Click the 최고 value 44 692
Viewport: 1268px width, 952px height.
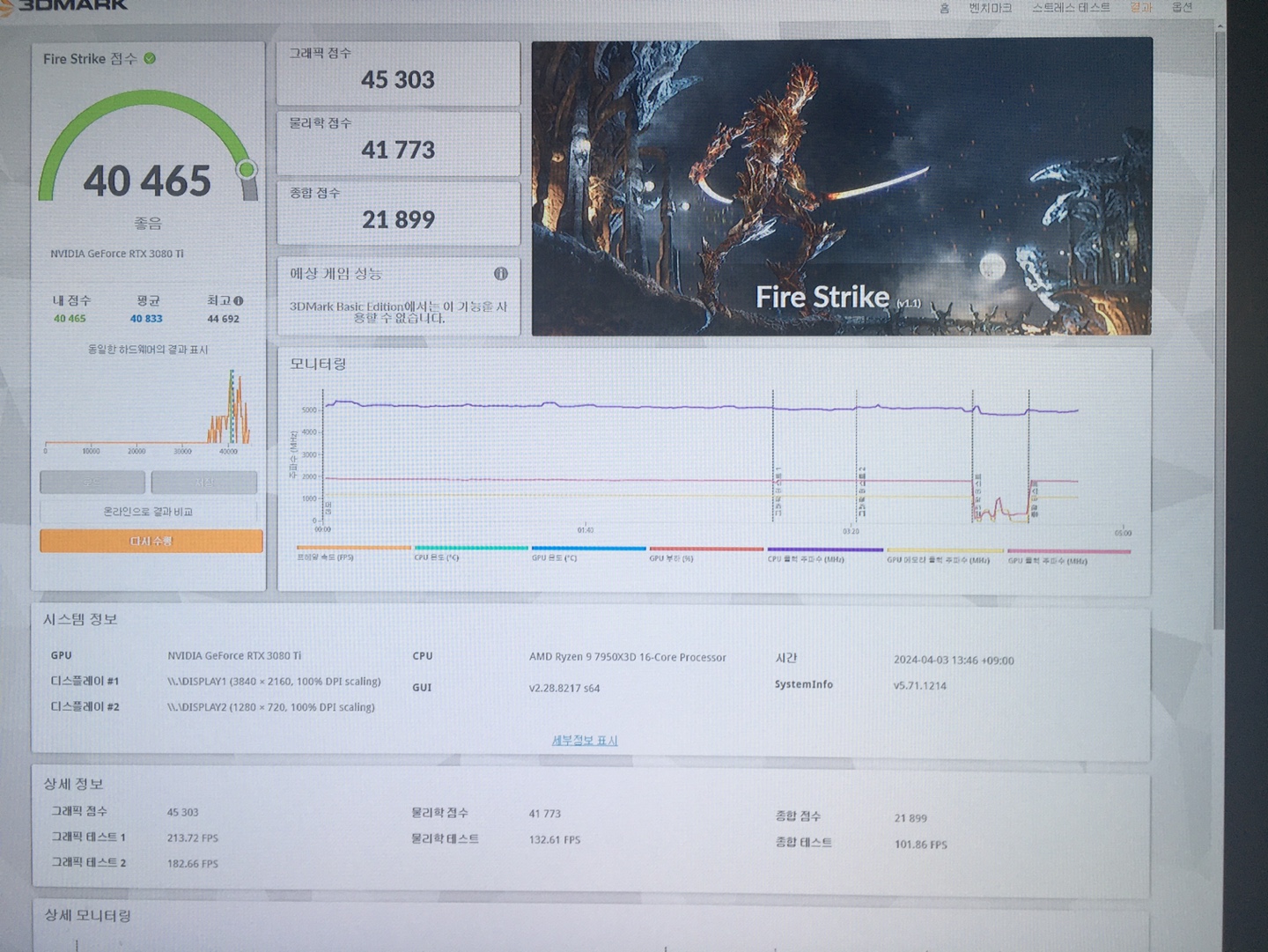(x=223, y=319)
